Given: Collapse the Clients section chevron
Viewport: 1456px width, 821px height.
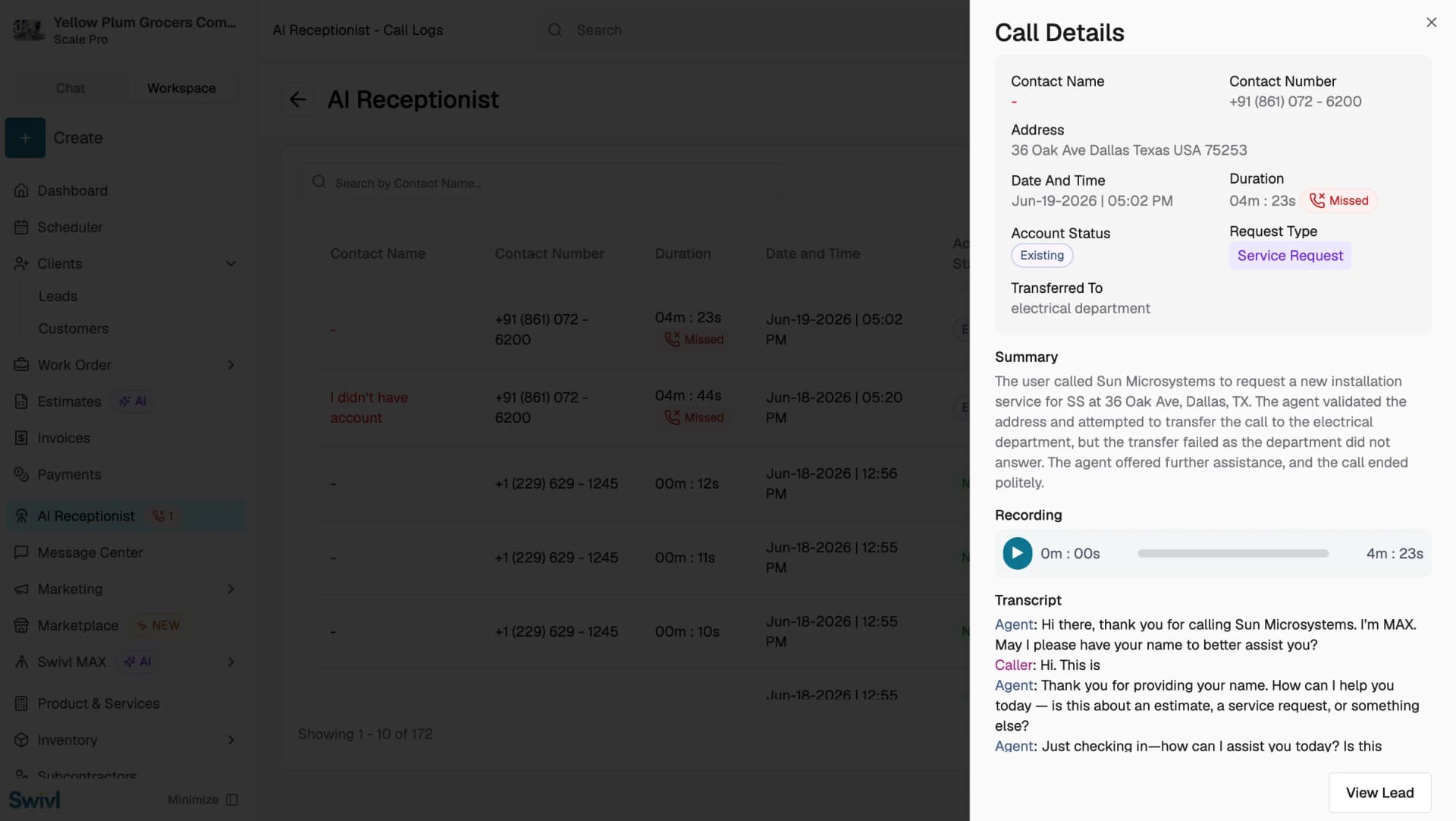Looking at the screenshot, I should click(x=231, y=263).
